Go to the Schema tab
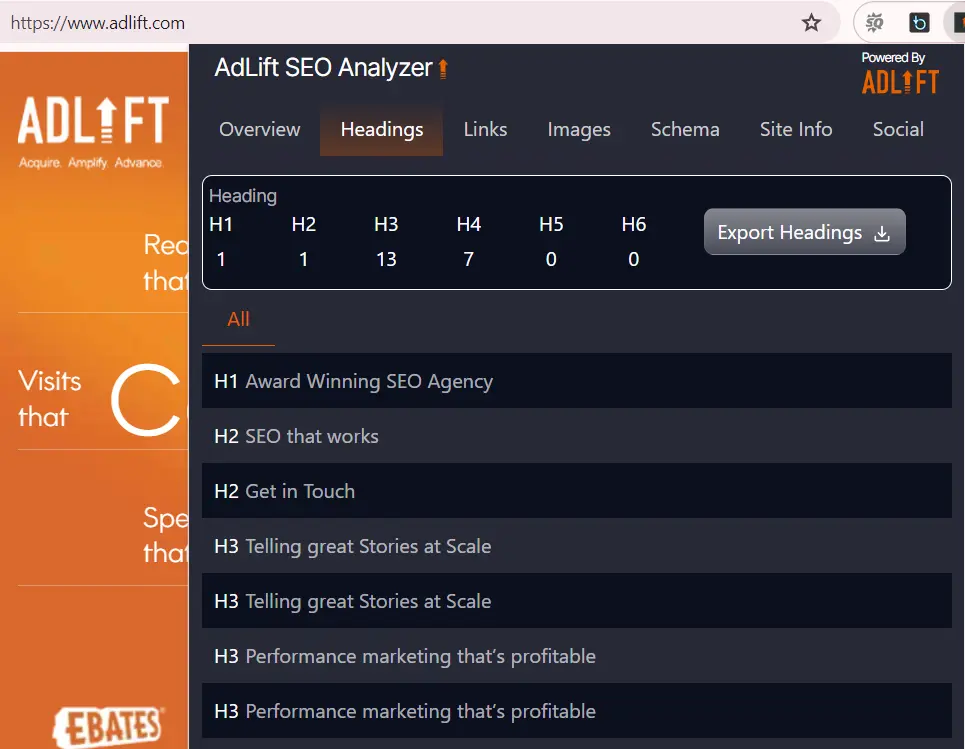This screenshot has height=749, width=965. point(685,130)
